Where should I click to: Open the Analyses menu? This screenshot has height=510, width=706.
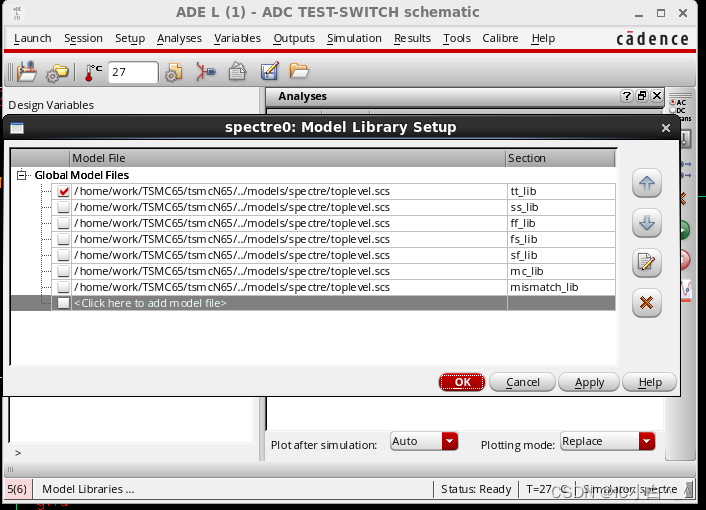pos(179,38)
